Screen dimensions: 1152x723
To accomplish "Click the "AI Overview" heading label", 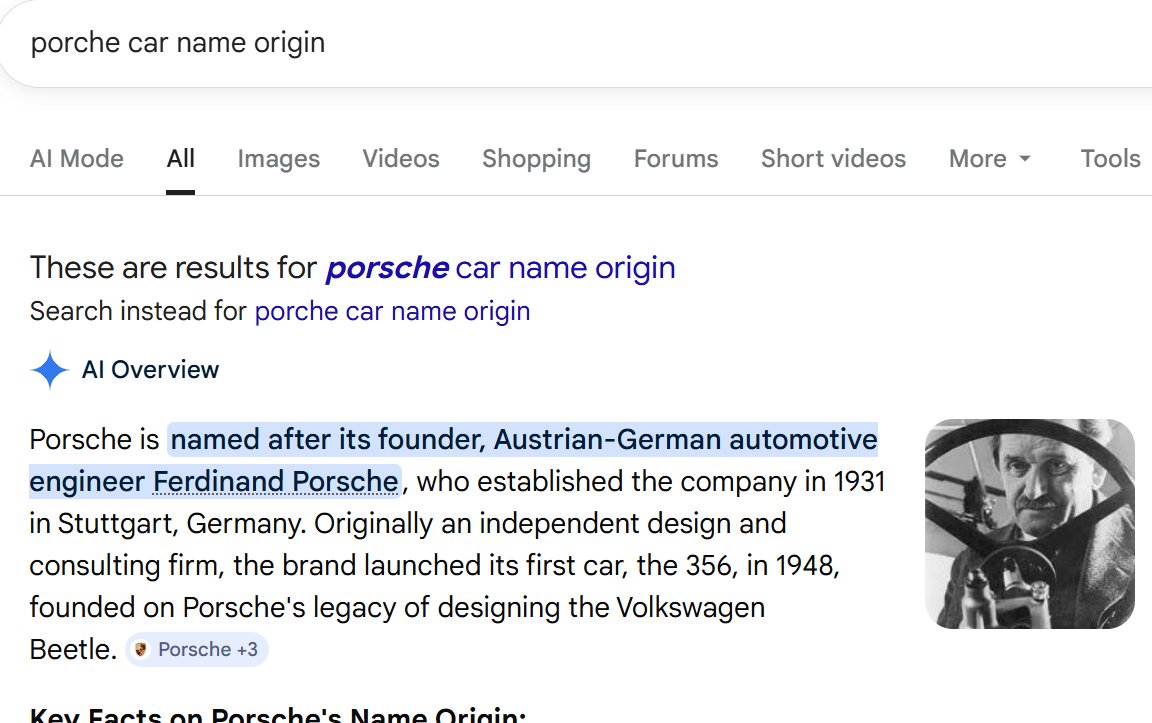I will coord(151,370).
